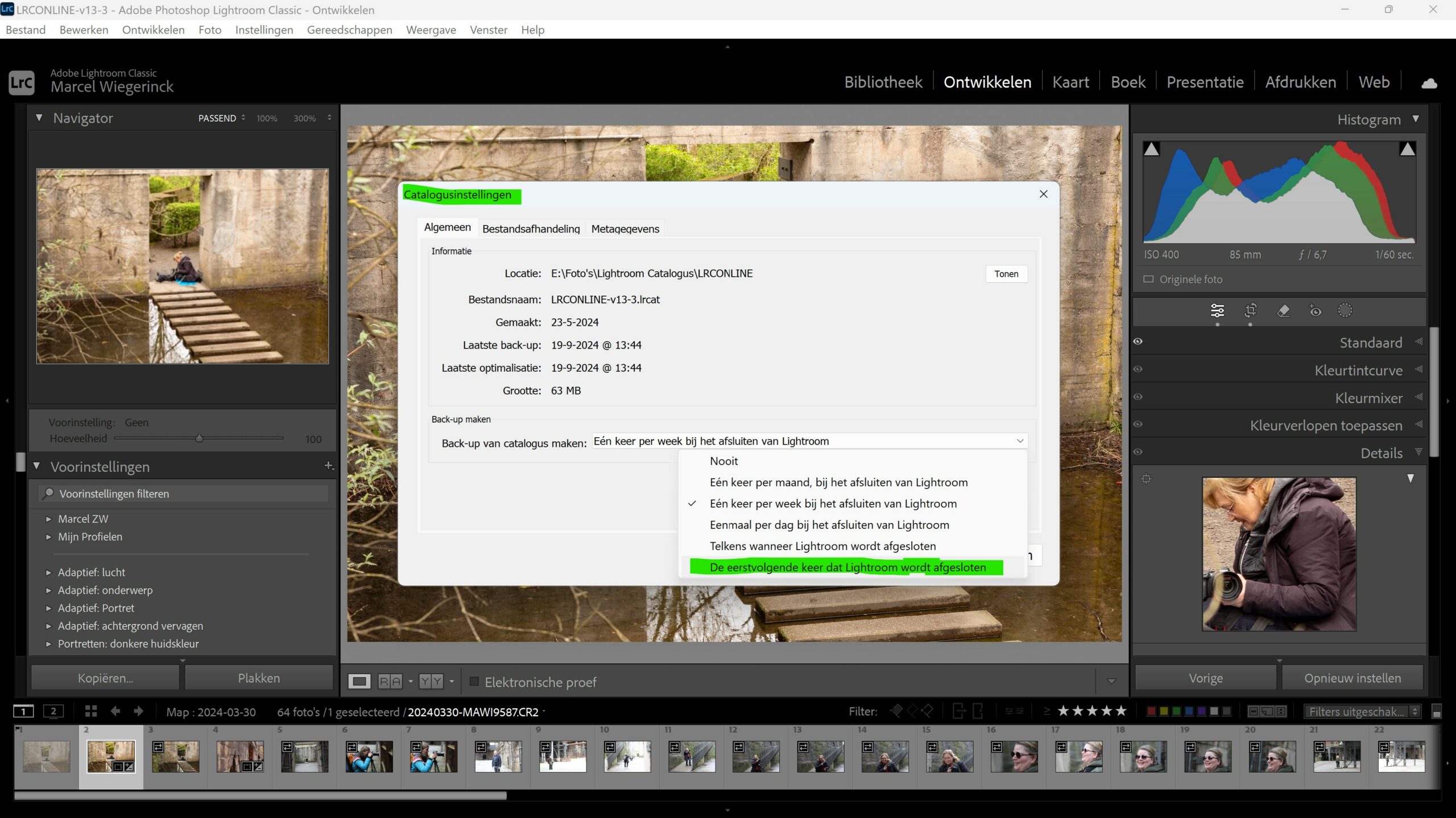Toggle shadow clipping indicator in histogram
1456x818 pixels.
1151,149
